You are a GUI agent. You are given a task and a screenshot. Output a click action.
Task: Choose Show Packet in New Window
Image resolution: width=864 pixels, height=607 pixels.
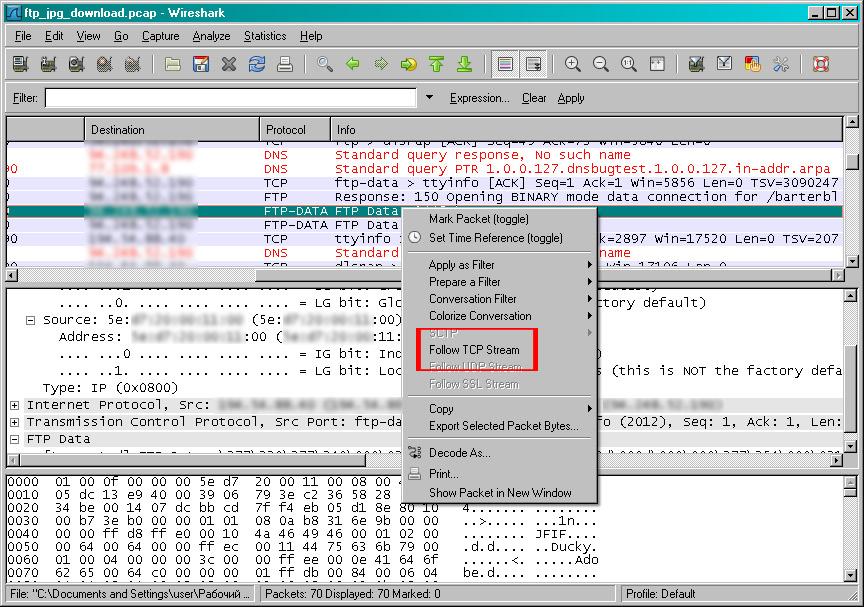500,493
